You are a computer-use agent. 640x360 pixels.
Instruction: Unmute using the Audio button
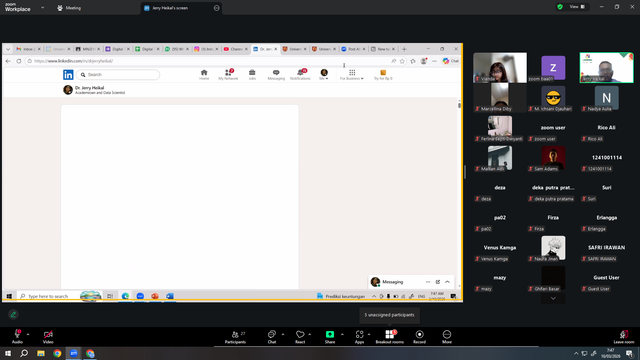point(17,337)
